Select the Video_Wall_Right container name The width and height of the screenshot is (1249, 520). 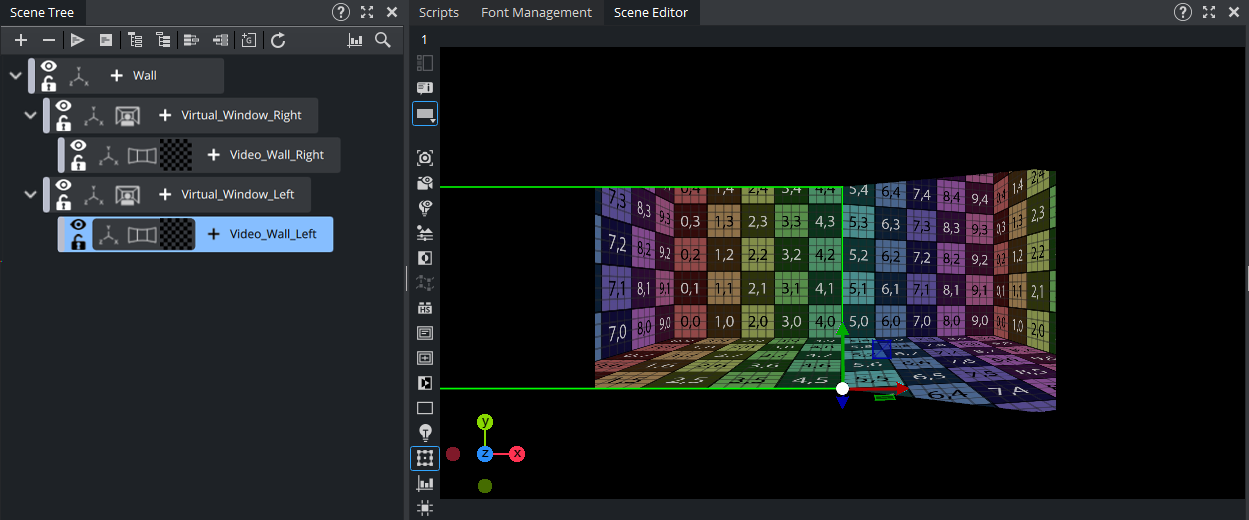[277, 155]
